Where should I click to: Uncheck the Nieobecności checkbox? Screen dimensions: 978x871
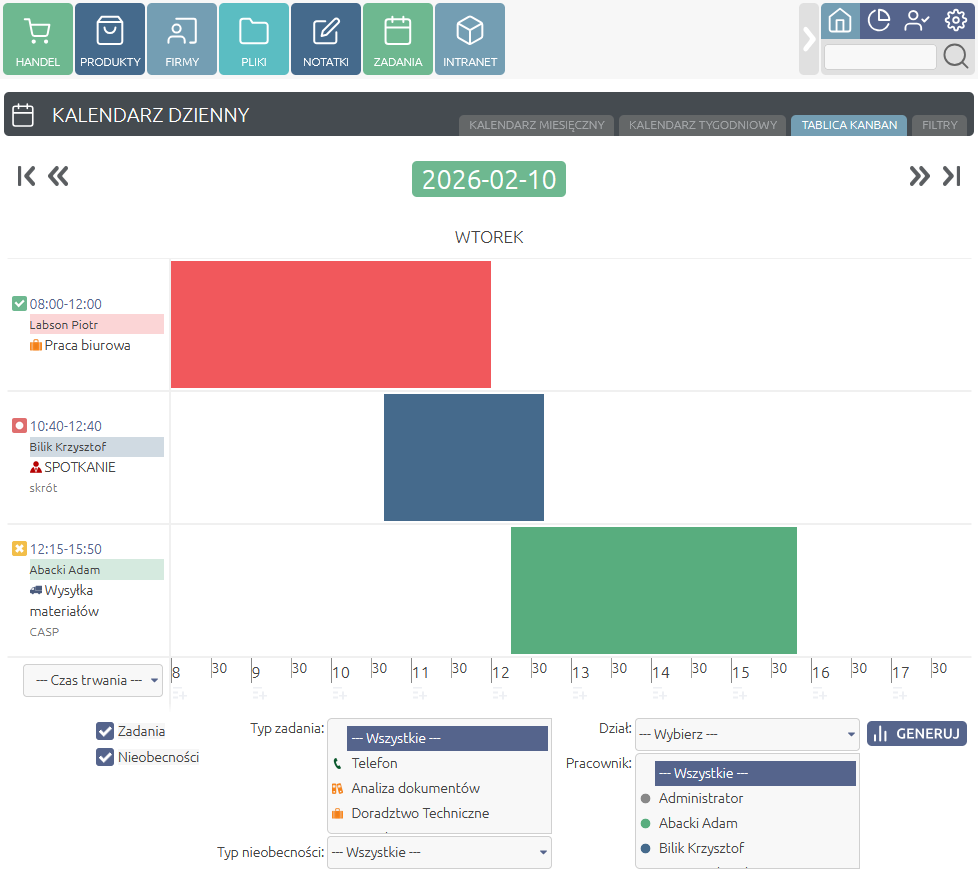click(x=105, y=757)
